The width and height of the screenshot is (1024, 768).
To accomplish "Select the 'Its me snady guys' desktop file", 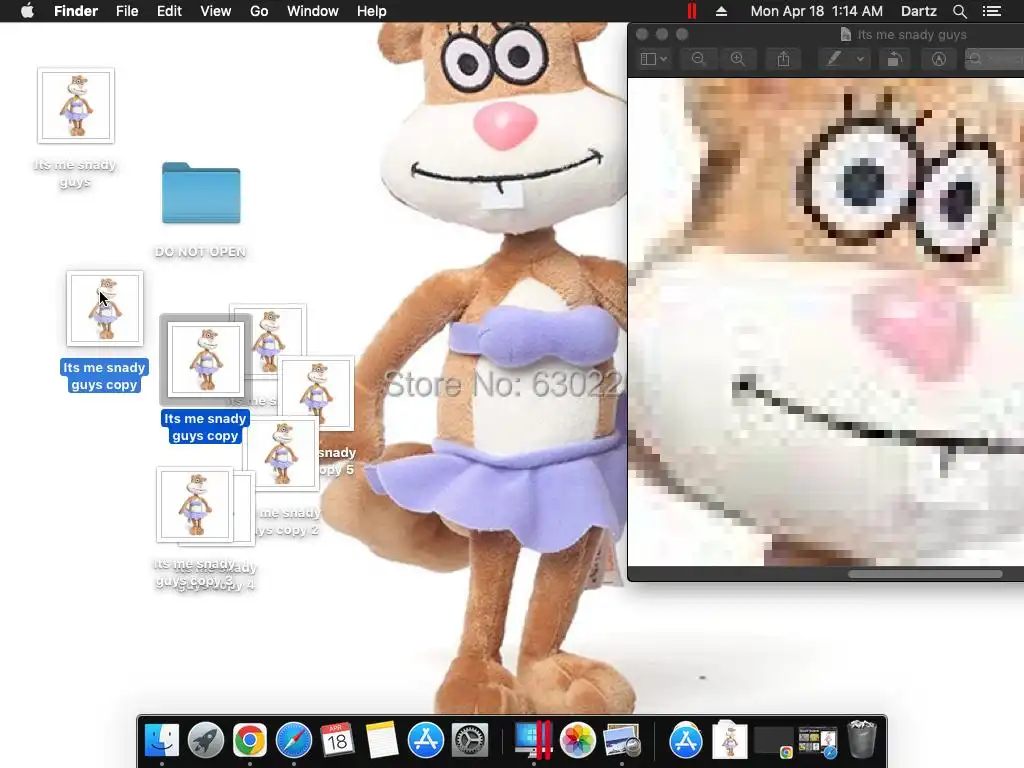I will click(76, 105).
